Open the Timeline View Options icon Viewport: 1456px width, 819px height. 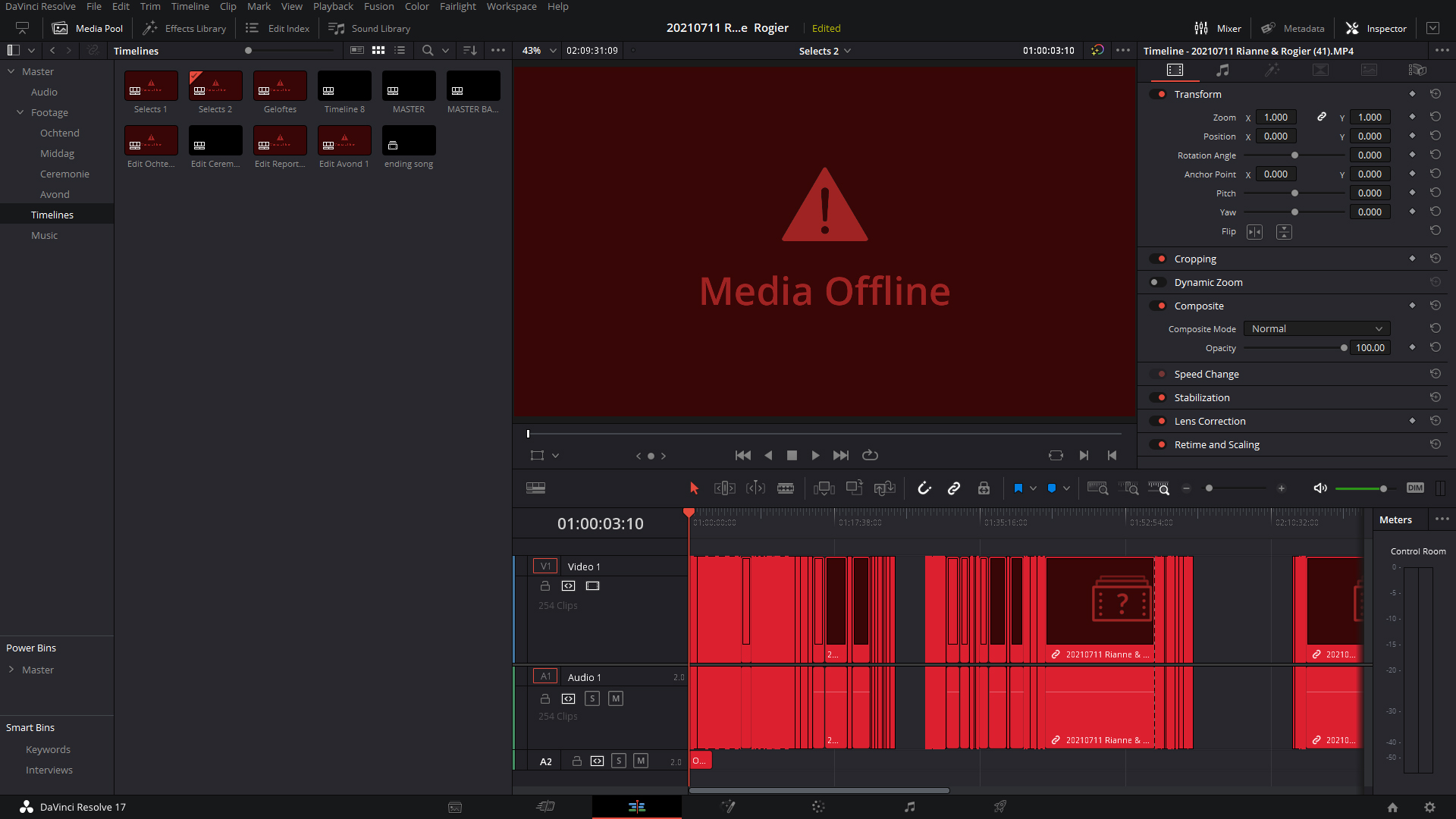pyautogui.click(x=535, y=488)
